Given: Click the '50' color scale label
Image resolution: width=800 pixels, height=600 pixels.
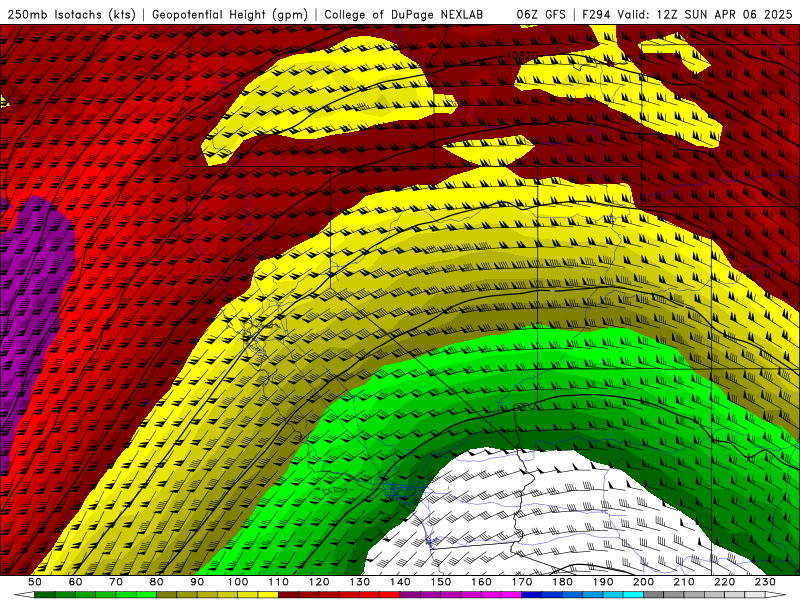Looking at the screenshot, I should pyautogui.click(x=35, y=582).
